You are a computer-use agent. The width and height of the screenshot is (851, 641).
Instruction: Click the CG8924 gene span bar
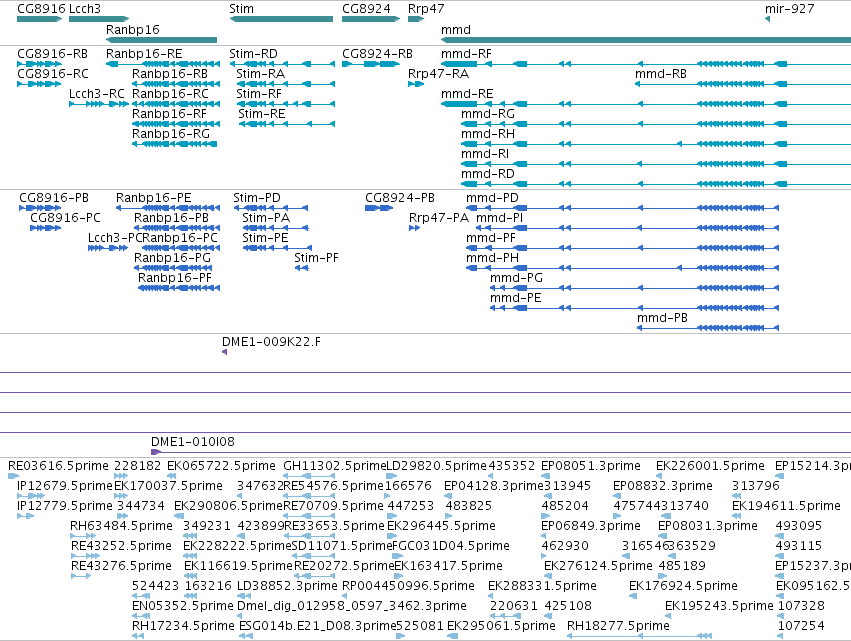(x=371, y=19)
